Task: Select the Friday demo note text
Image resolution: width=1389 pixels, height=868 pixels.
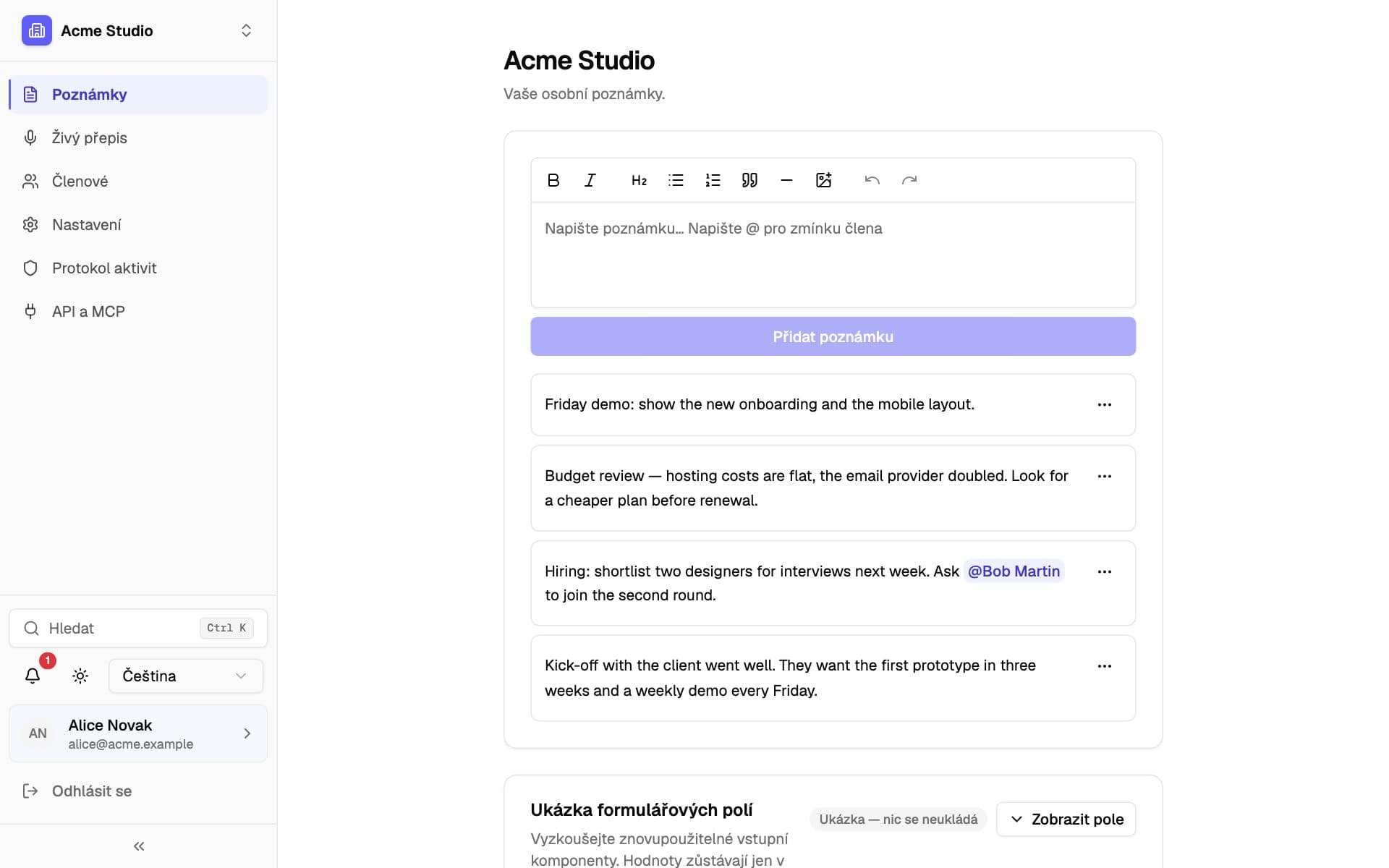Action: tap(760, 404)
